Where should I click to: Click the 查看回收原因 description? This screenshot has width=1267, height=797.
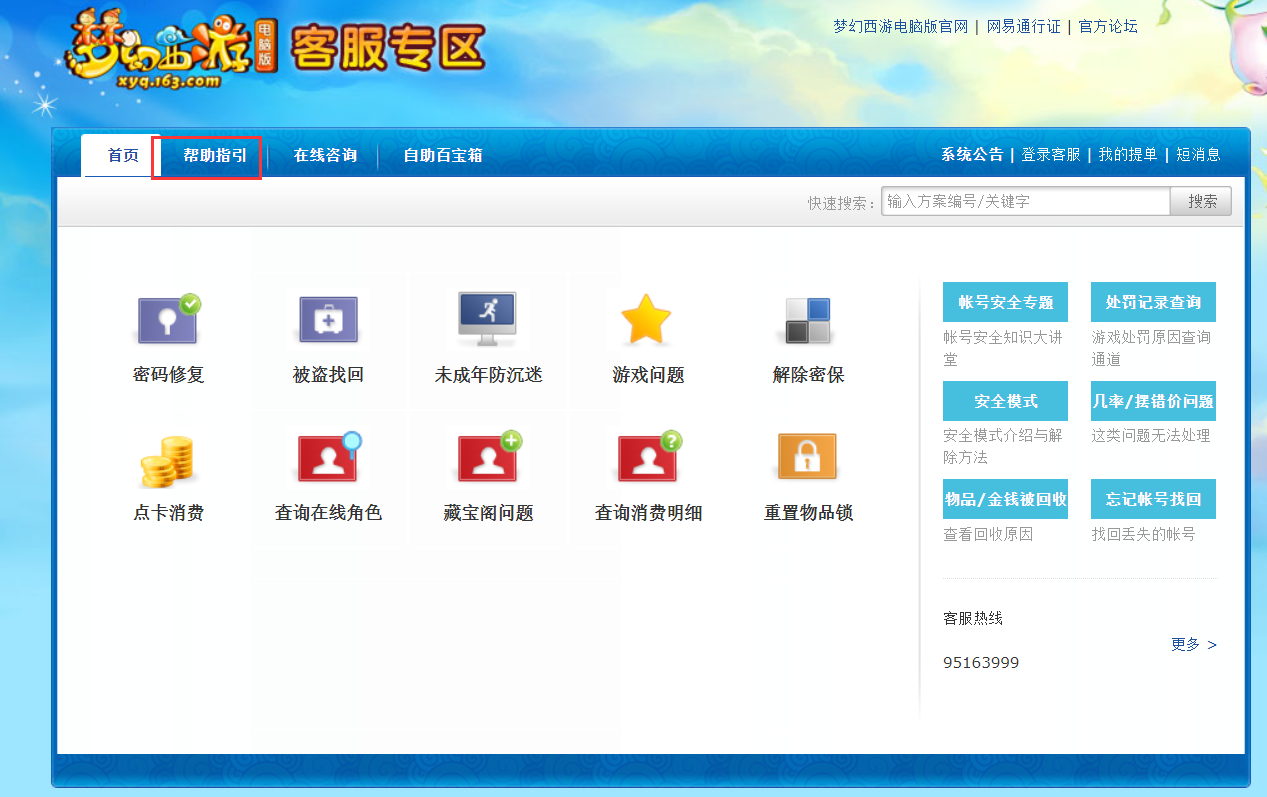click(x=988, y=534)
